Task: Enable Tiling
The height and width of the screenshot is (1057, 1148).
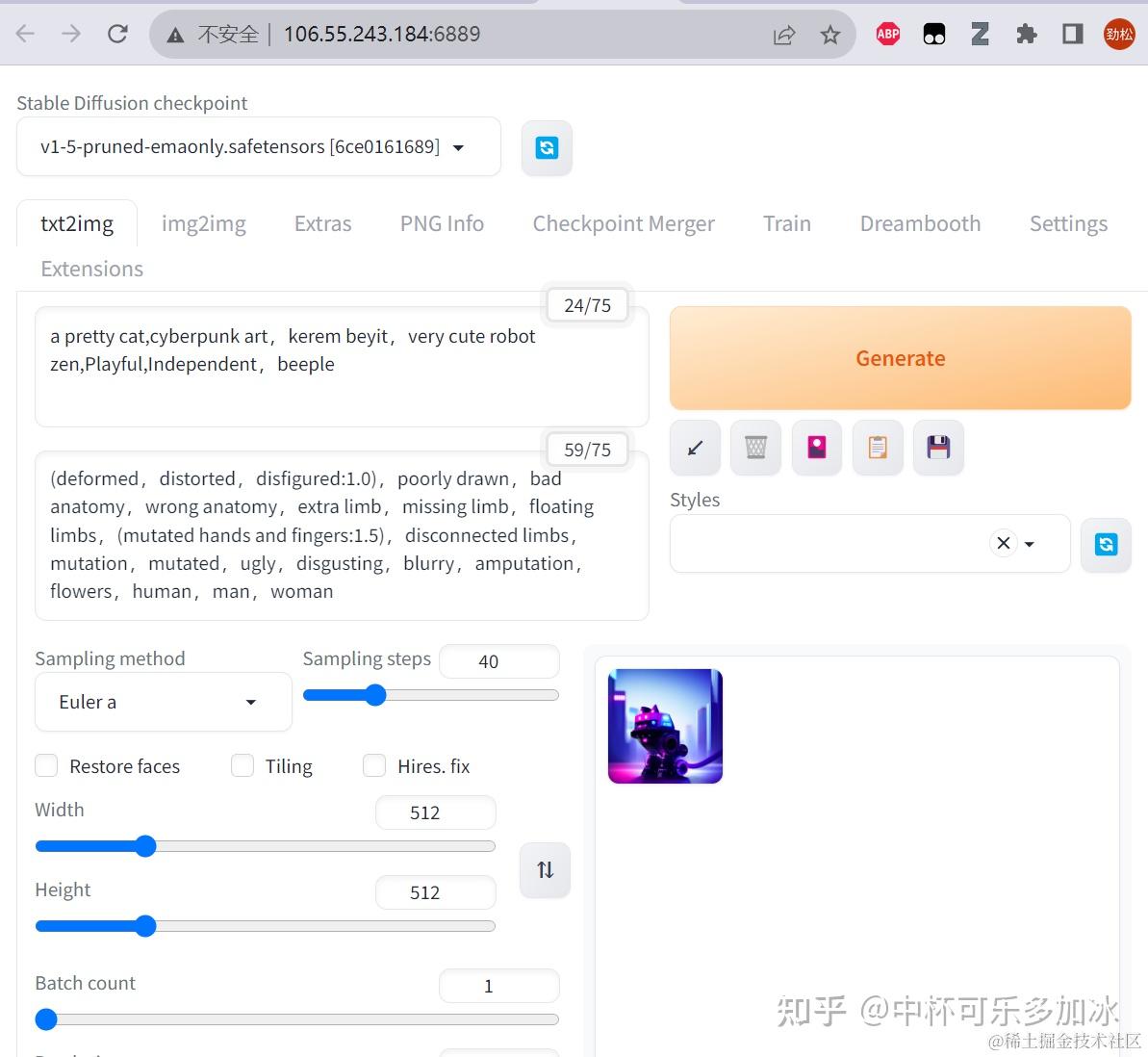Action: 242,765
